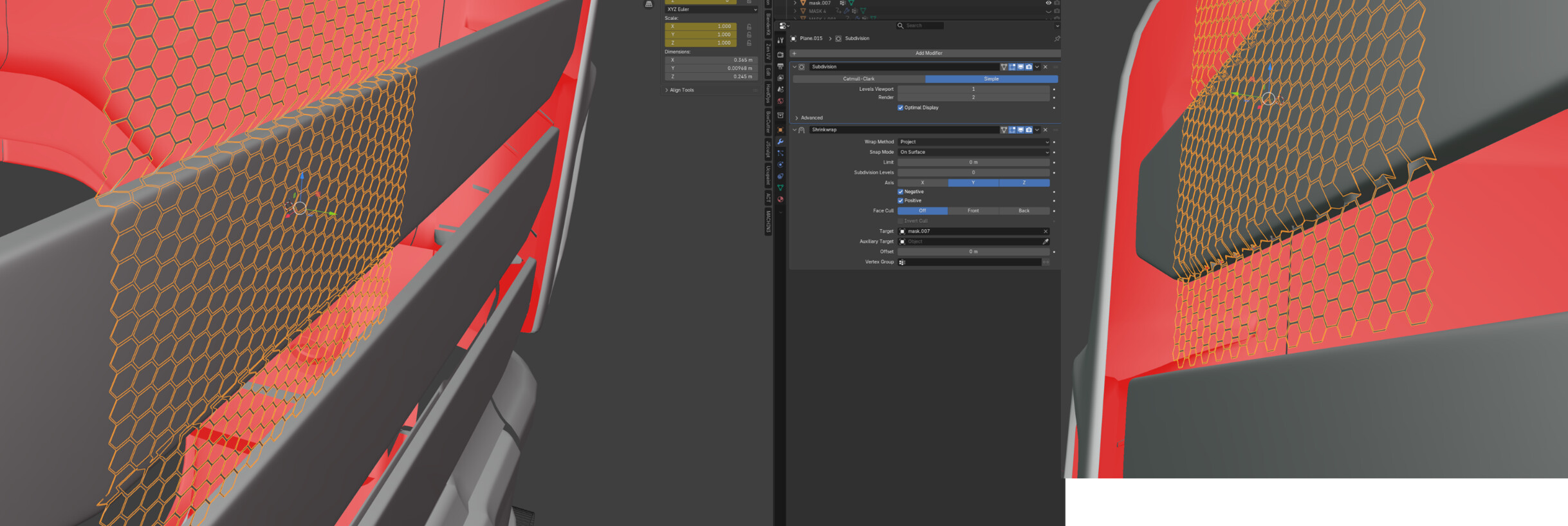Toggle Subdivision edit mode display
Image resolution: width=1568 pixels, height=526 pixels.
pyautogui.click(x=1012, y=67)
